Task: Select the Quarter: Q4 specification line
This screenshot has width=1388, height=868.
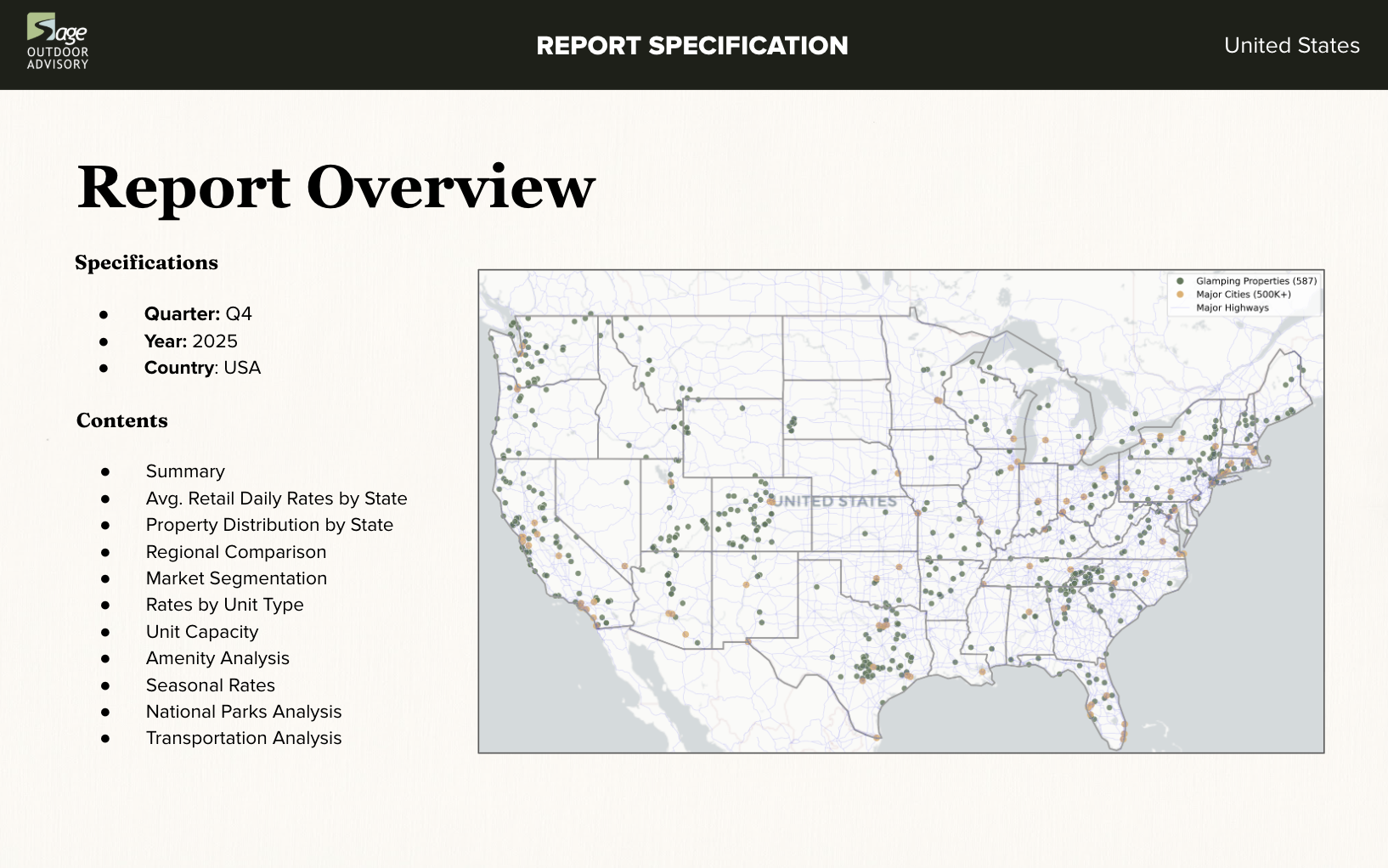Action: [x=198, y=314]
